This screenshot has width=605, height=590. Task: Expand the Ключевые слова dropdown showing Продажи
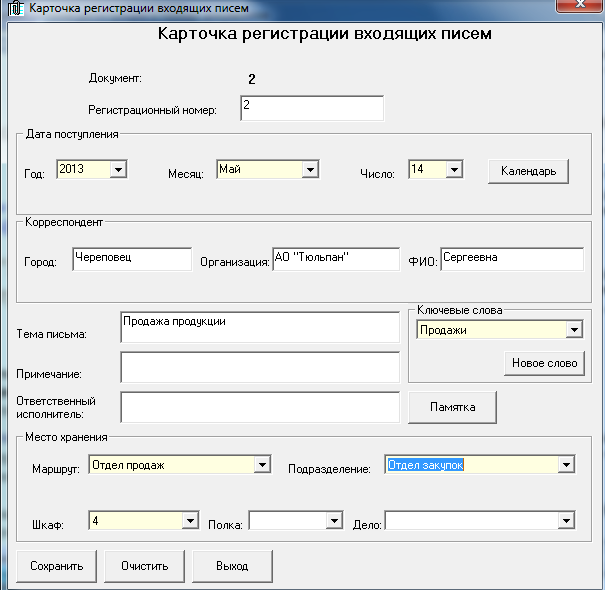574,330
